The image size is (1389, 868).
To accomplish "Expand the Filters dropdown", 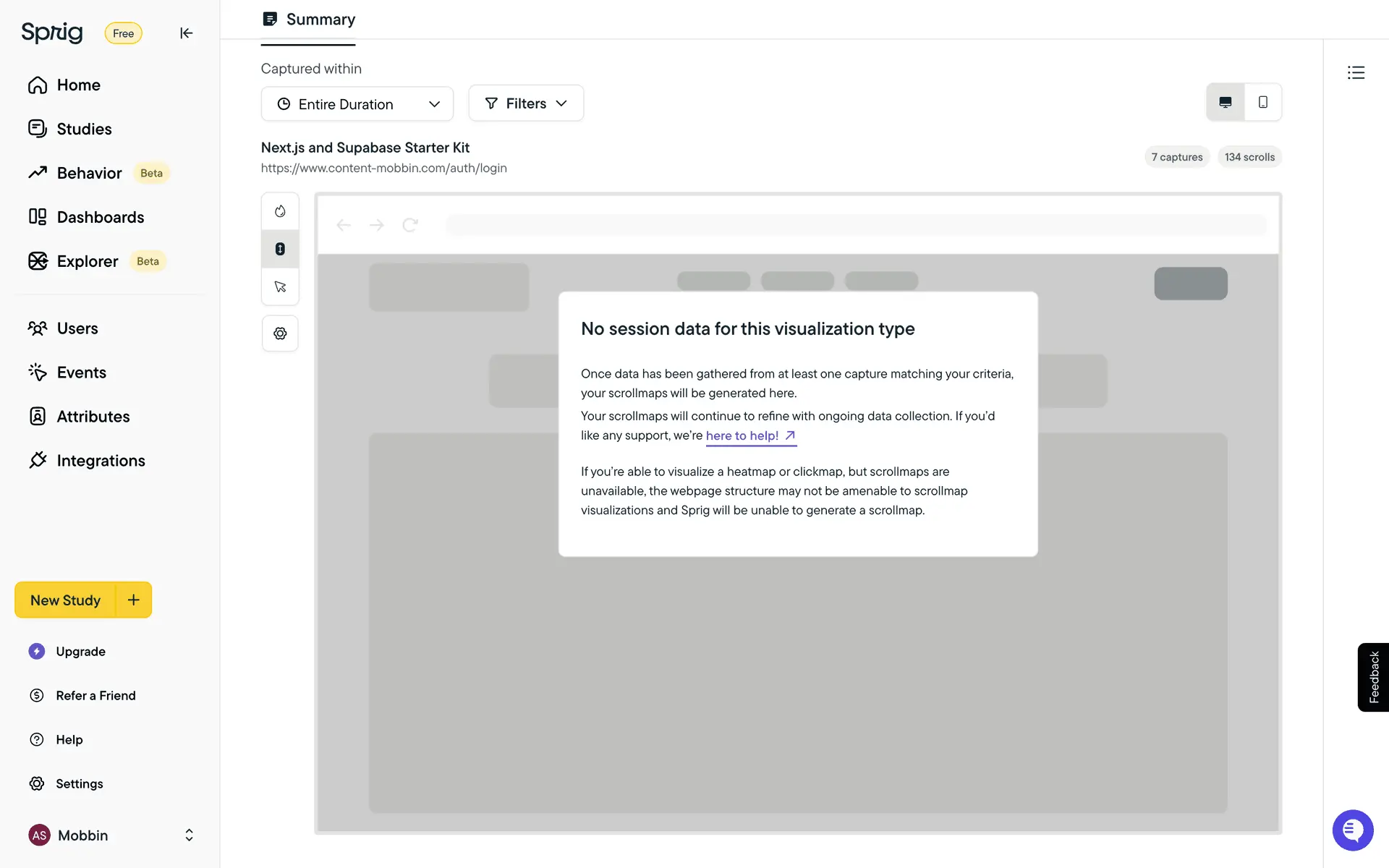I will click(x=526, y=103).
